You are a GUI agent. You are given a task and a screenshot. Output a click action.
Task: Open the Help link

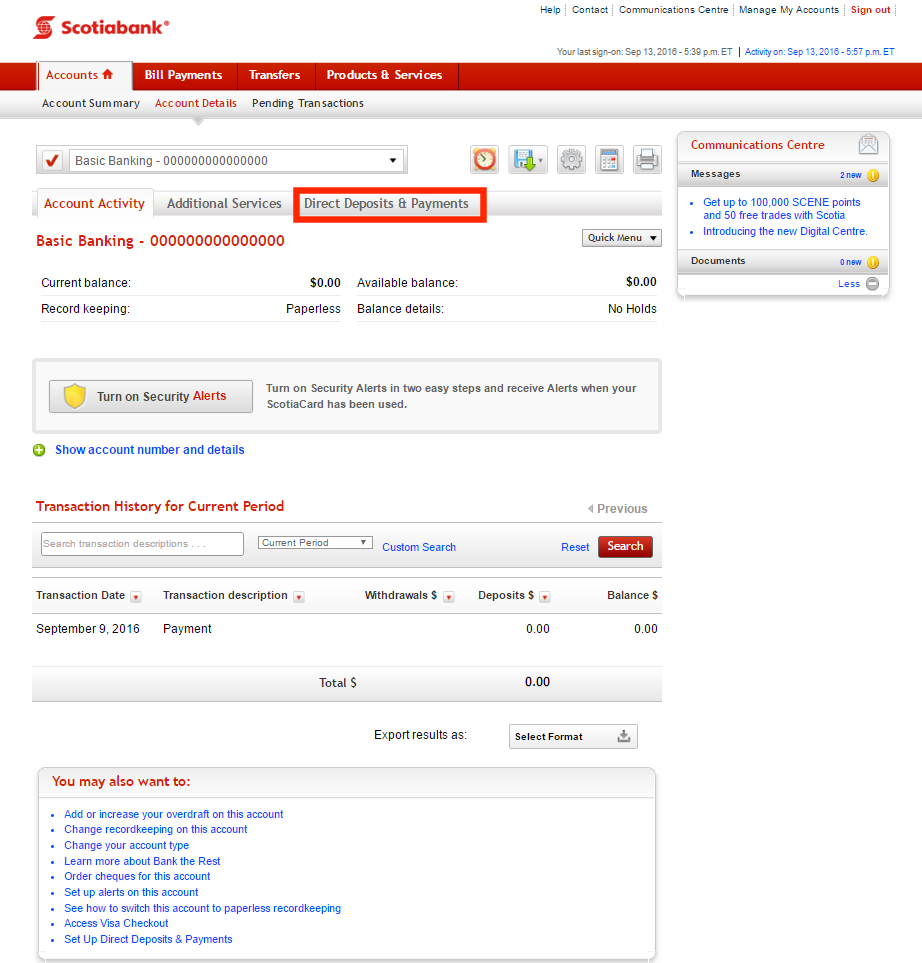[550, 10]
